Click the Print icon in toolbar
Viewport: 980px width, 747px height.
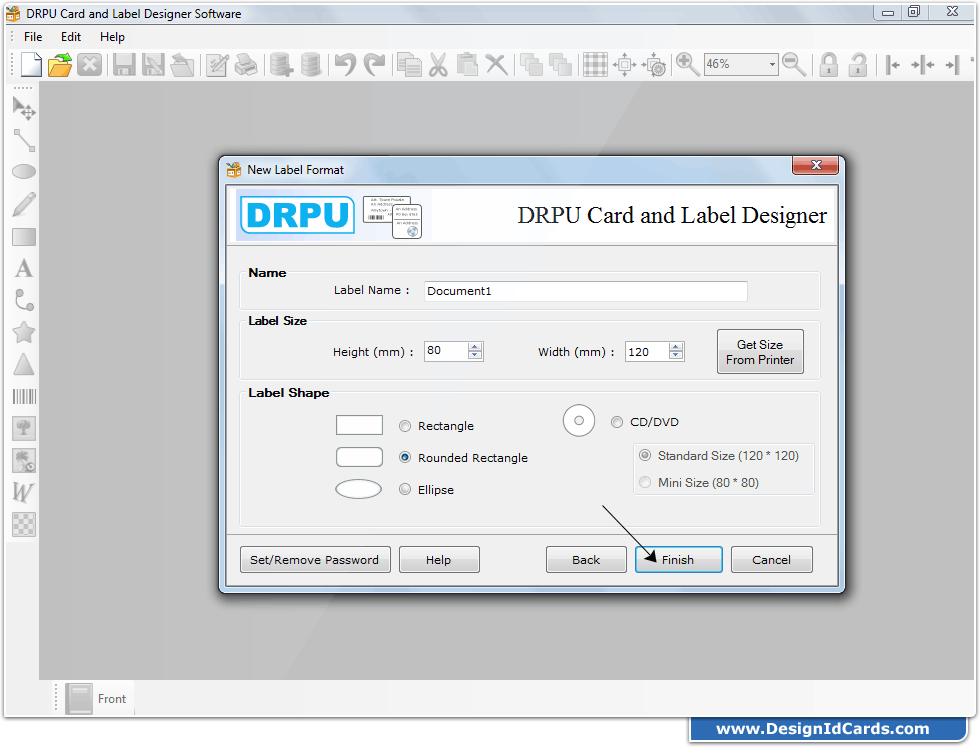(x=246, y=64)
